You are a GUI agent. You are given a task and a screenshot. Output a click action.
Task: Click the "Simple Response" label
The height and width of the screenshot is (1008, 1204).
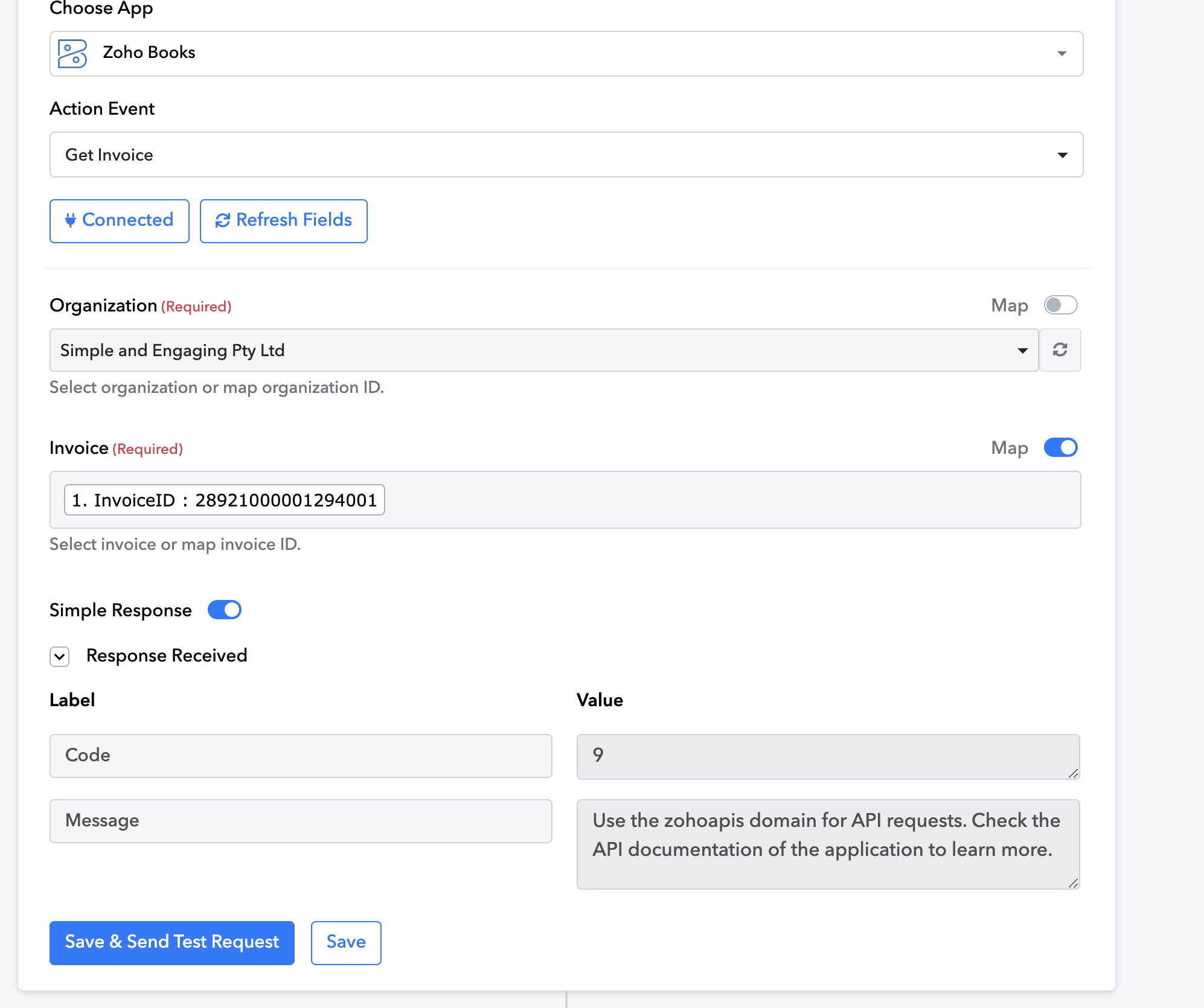121,611
